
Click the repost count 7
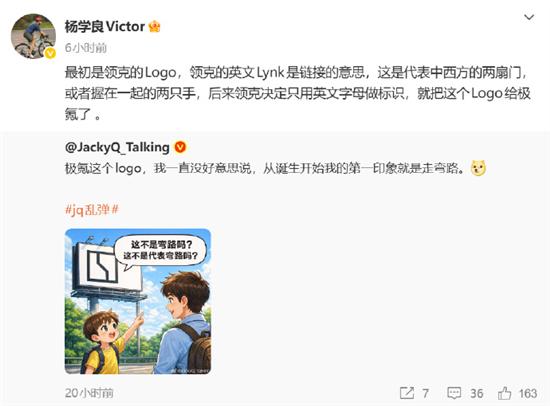pyautogui.click(x=425, y=393)
